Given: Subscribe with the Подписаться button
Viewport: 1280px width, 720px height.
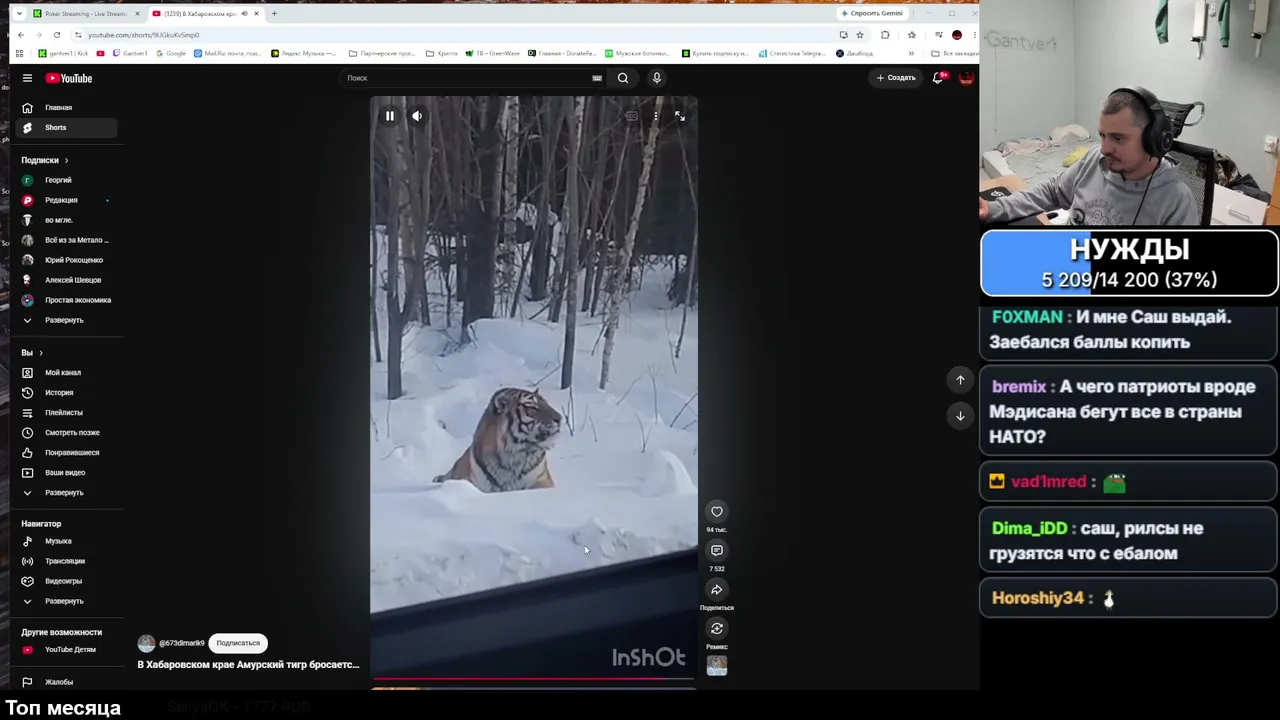Looking at the screenshot, I should [x=238, y=643].
